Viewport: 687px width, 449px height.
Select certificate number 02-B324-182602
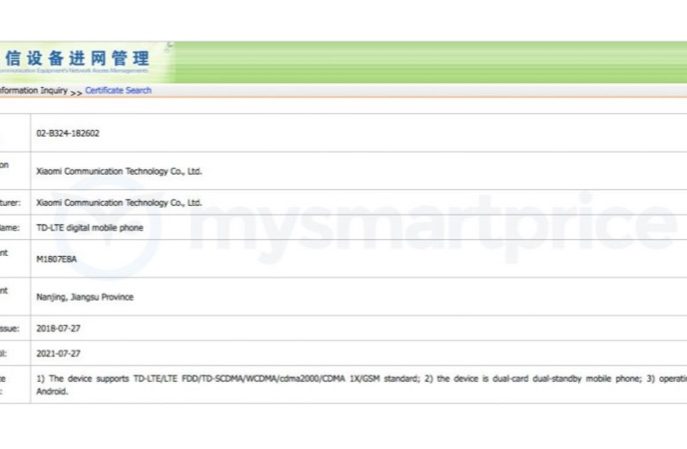[x=67, y=133]
